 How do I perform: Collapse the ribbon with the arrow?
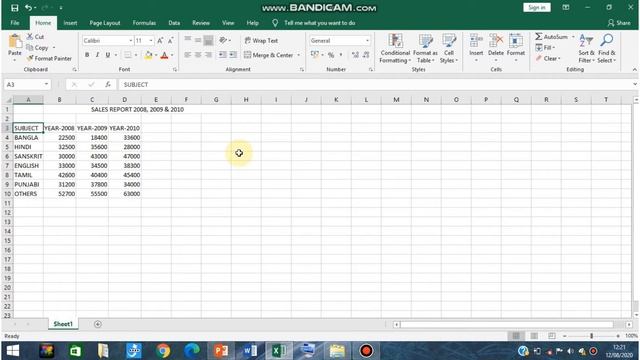pyautogui.click(x=634, y=70)
